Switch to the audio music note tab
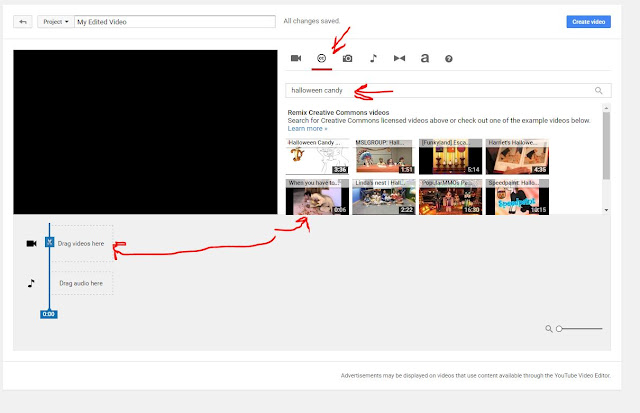The width and height of the screenshot is (640, 413). pyautogui.click(x=373, y=58)
